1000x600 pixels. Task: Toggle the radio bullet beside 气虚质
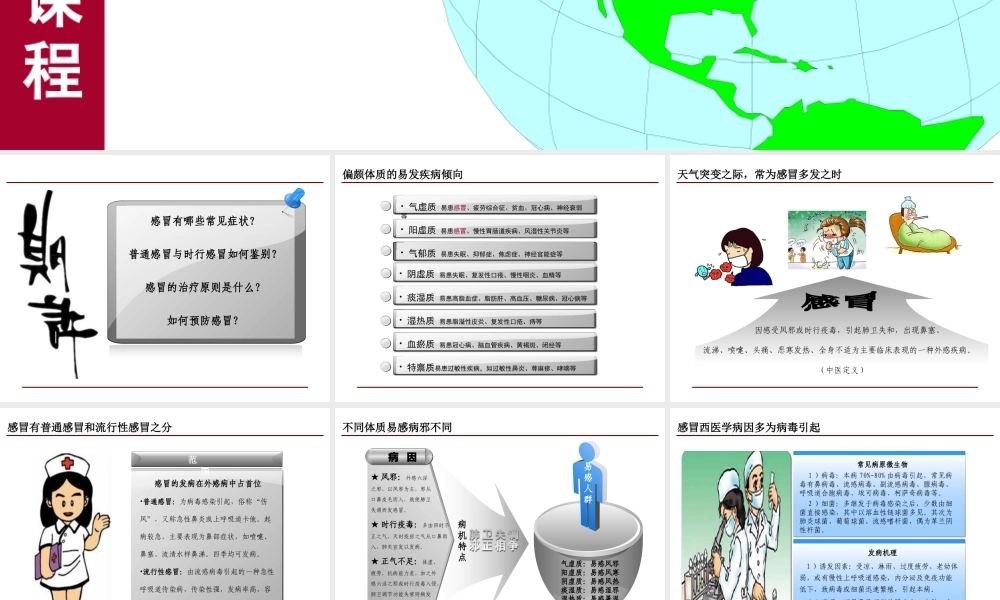click(385, 206)
